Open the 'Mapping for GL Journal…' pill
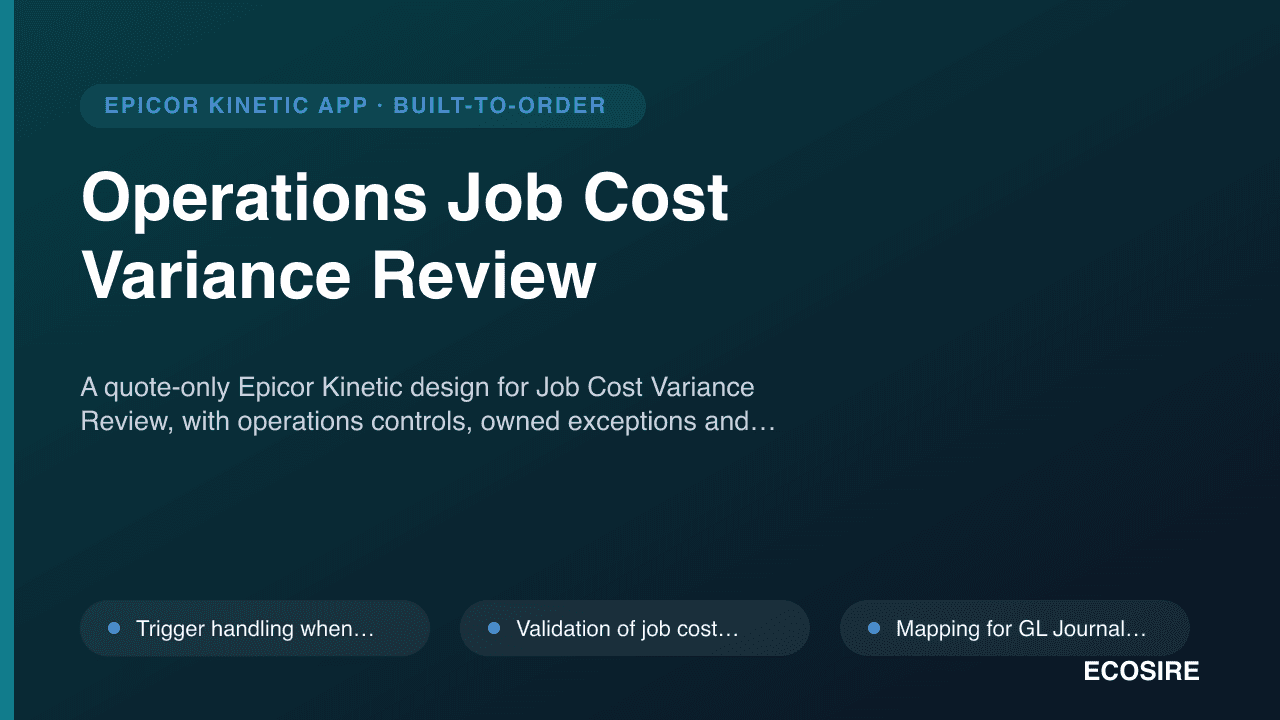Screen dimensions: 1280x720 1014,628
